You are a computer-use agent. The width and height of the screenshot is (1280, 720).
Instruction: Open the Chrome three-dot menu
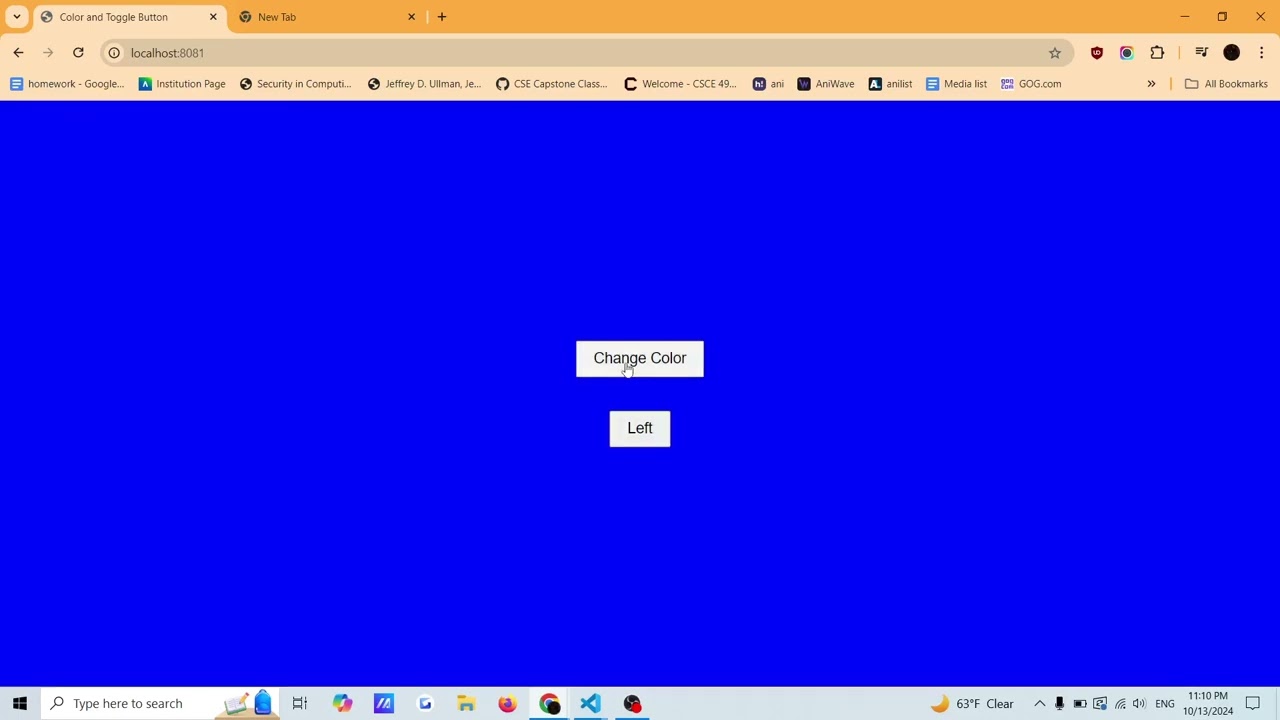tap(1262, 53)
